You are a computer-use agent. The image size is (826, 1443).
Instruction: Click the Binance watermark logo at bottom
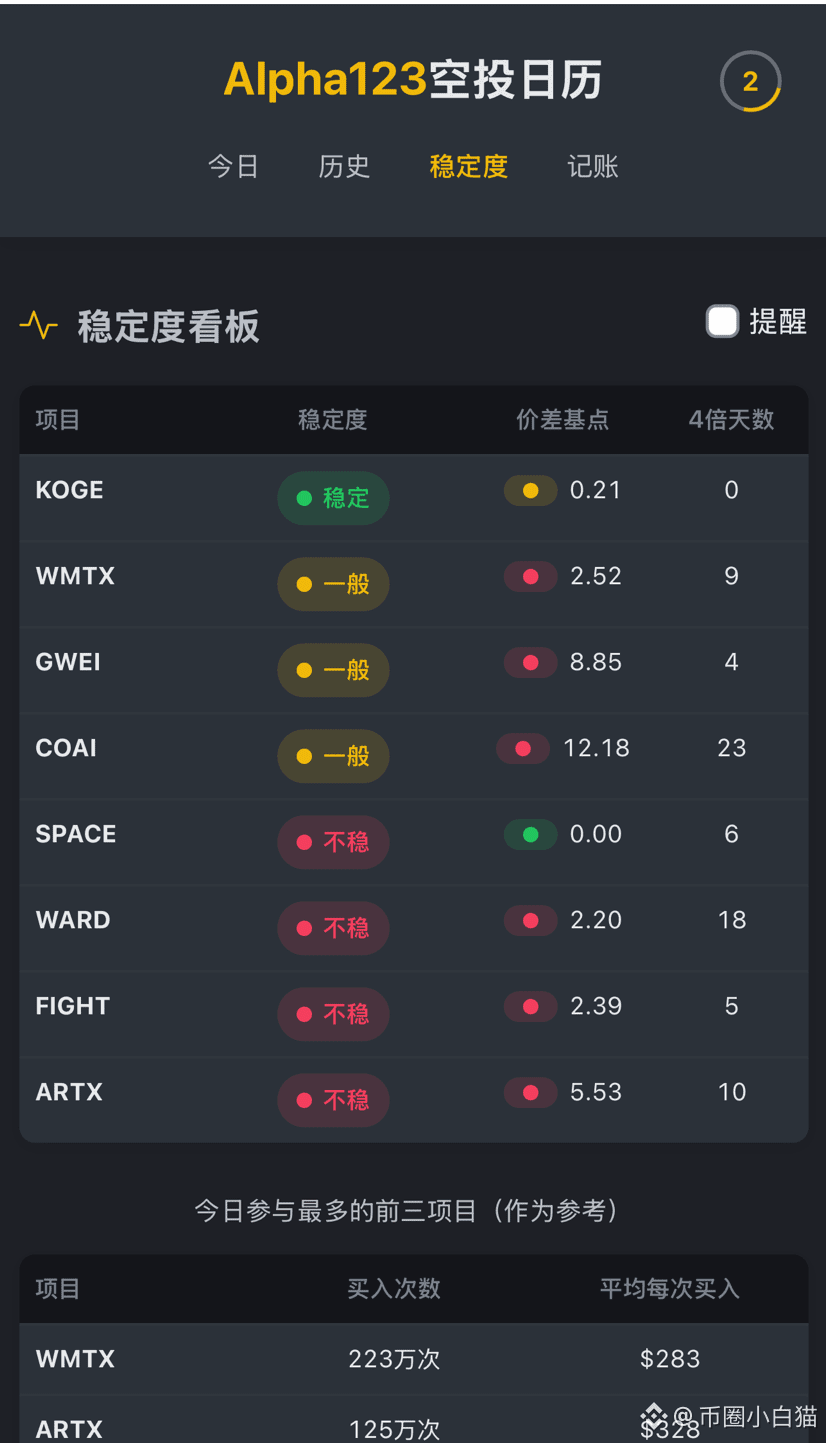654,1416
